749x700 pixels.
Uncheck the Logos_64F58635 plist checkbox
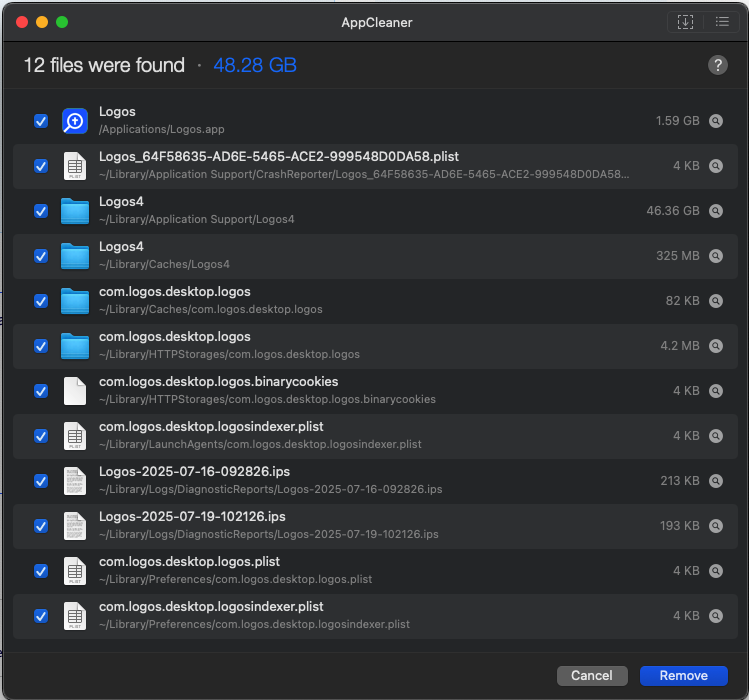pos(41,166)
